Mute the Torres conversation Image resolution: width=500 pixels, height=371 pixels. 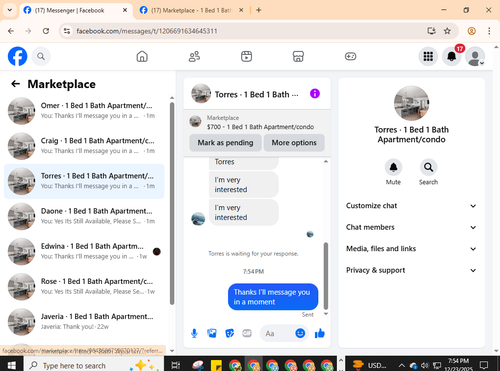coord(393,167)
